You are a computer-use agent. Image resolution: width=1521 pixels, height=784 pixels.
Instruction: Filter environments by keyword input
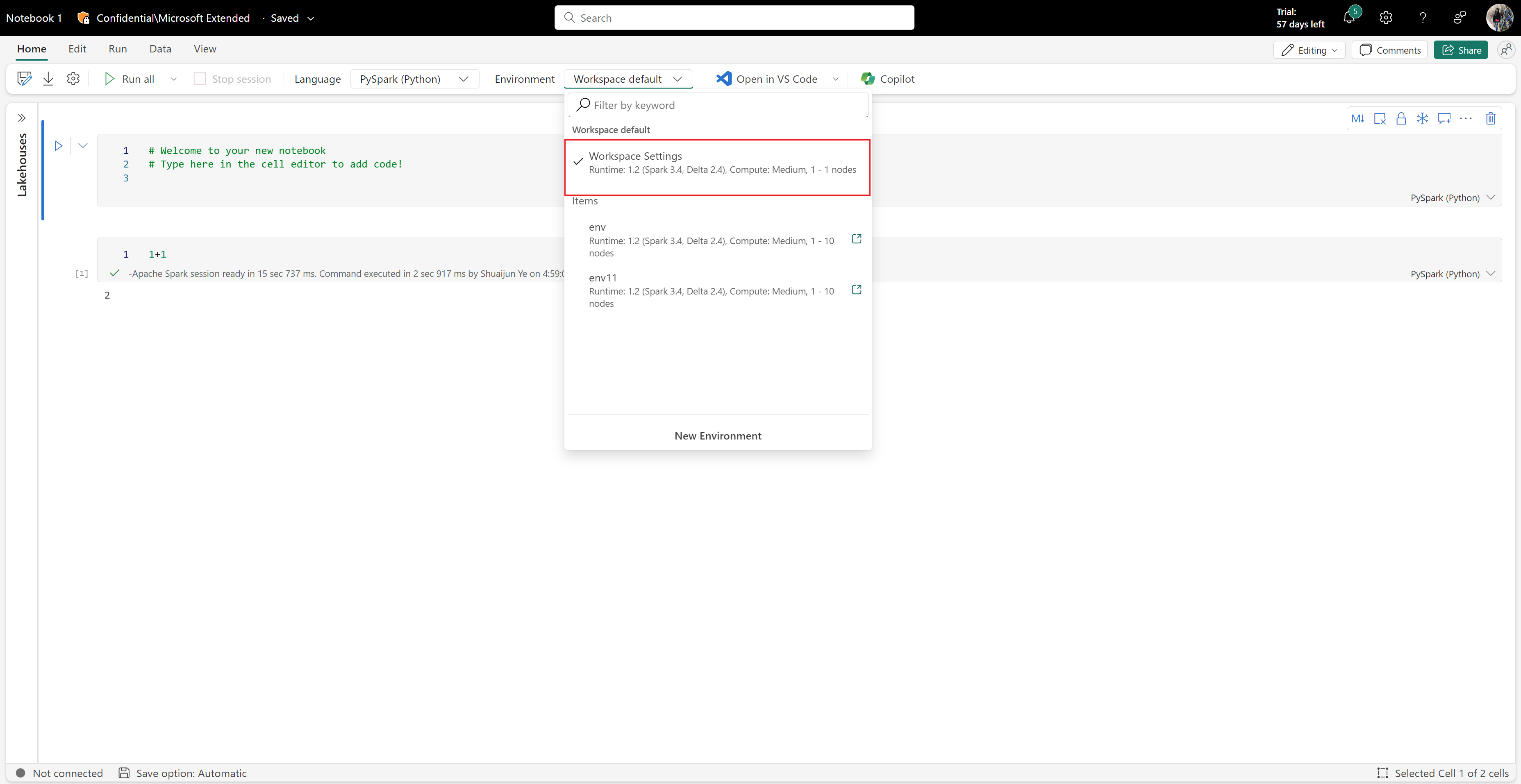click(x=717, y=104)
